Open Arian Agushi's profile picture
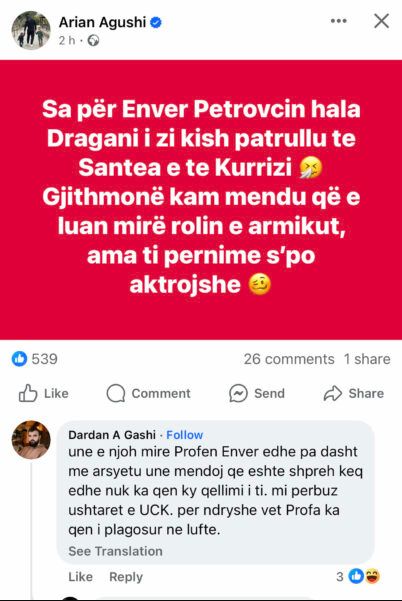402x601 pixels. 31,30
